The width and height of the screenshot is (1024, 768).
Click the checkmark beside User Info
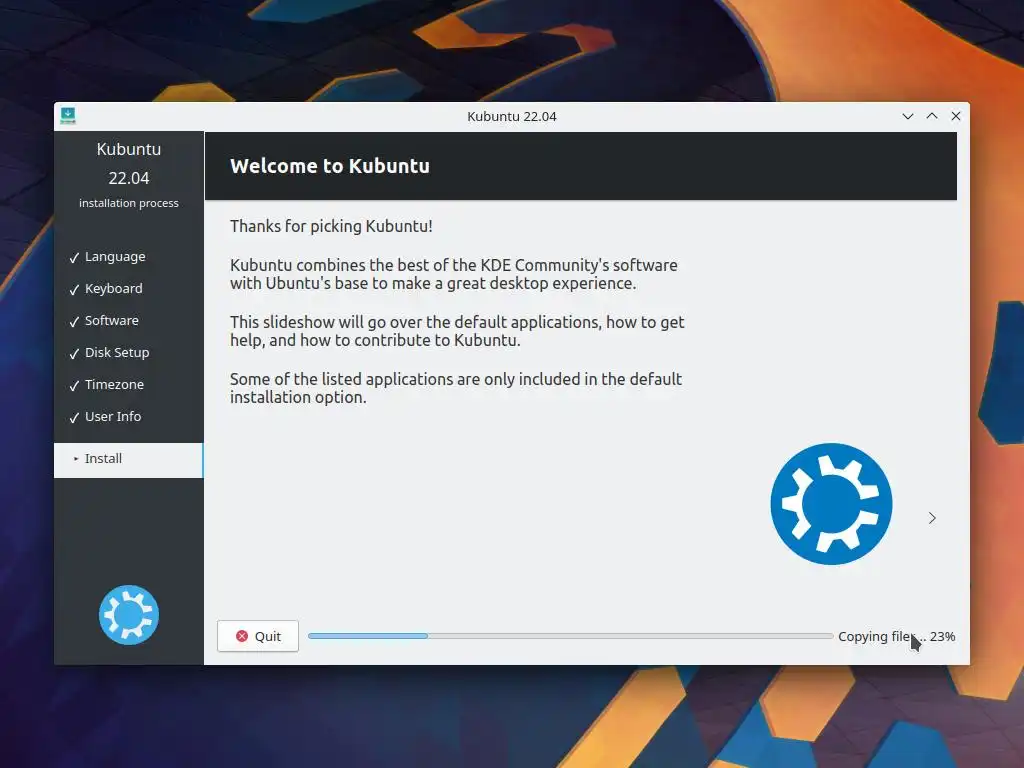[x=74, y=418]
